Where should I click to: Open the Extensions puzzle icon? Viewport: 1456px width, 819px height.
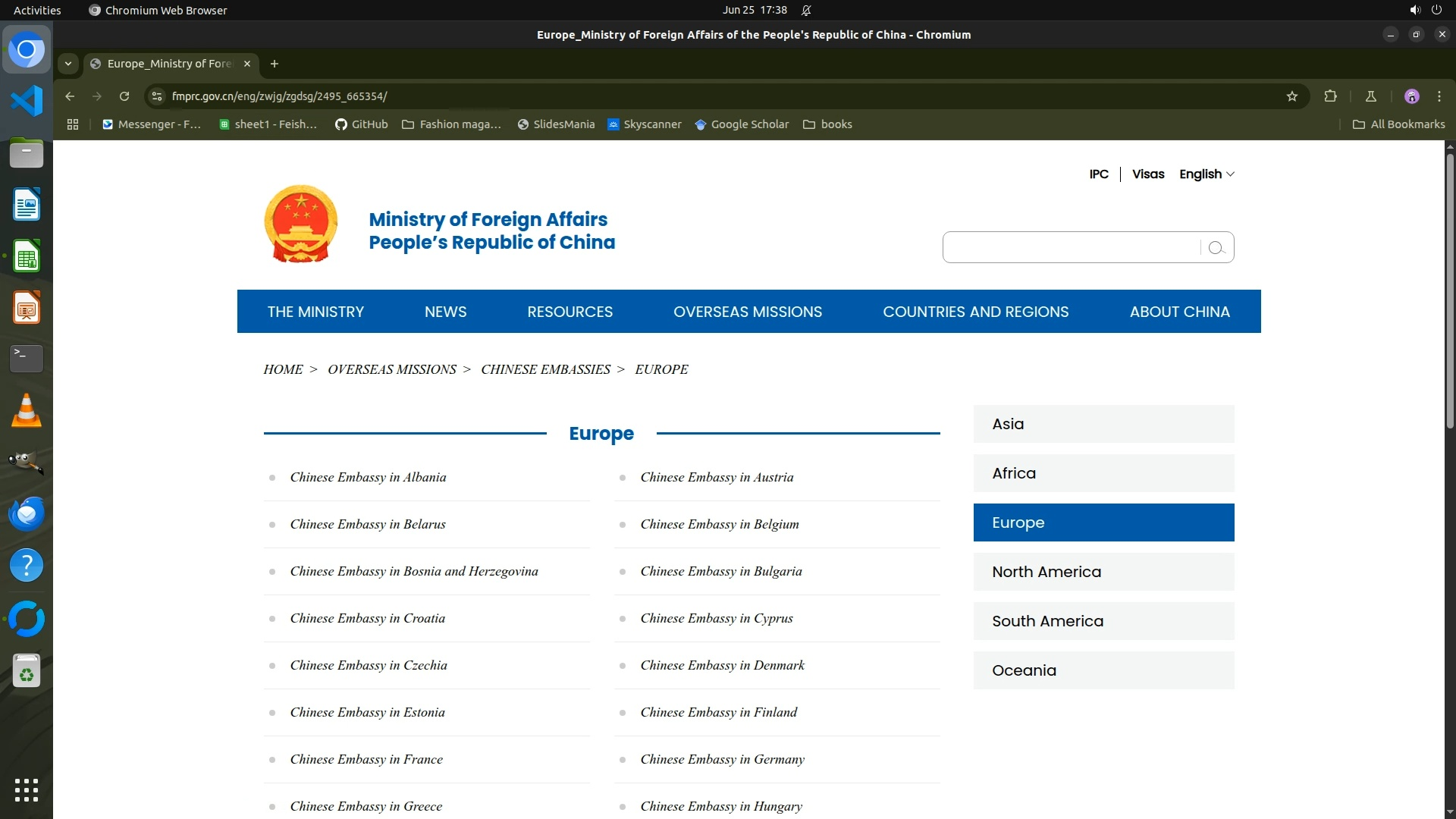[1330, 96]
